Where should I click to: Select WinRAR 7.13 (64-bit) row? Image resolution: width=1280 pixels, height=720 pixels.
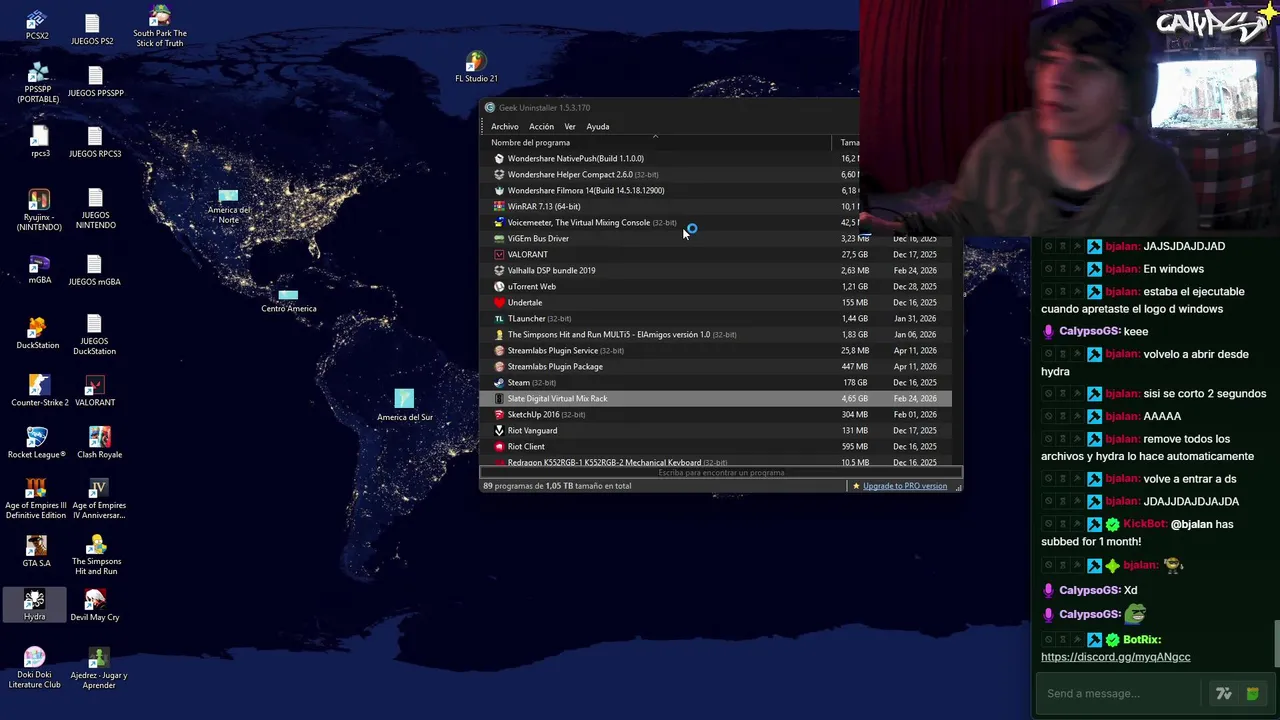[715, 206]
